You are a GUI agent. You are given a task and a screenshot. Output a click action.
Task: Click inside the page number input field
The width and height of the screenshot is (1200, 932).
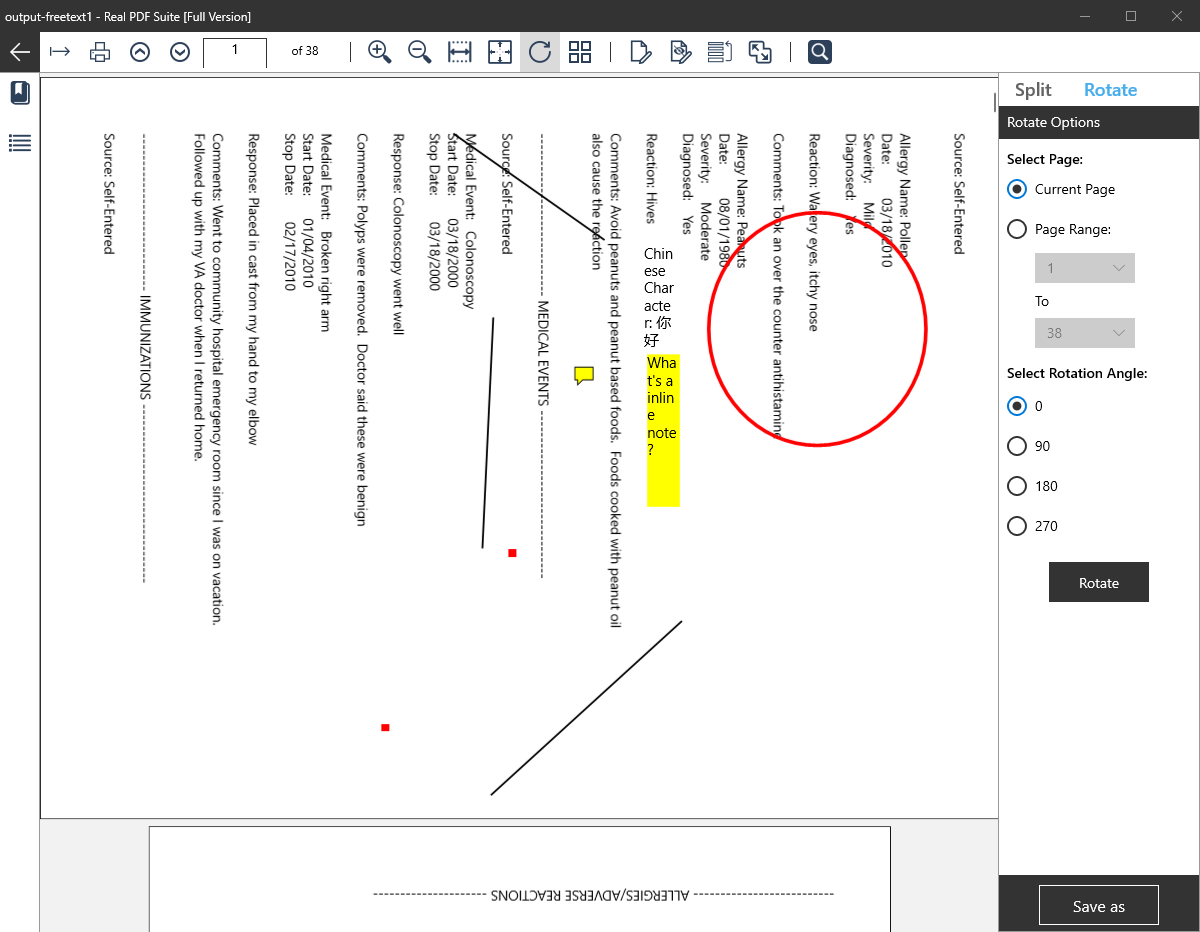tap(234, 51)
